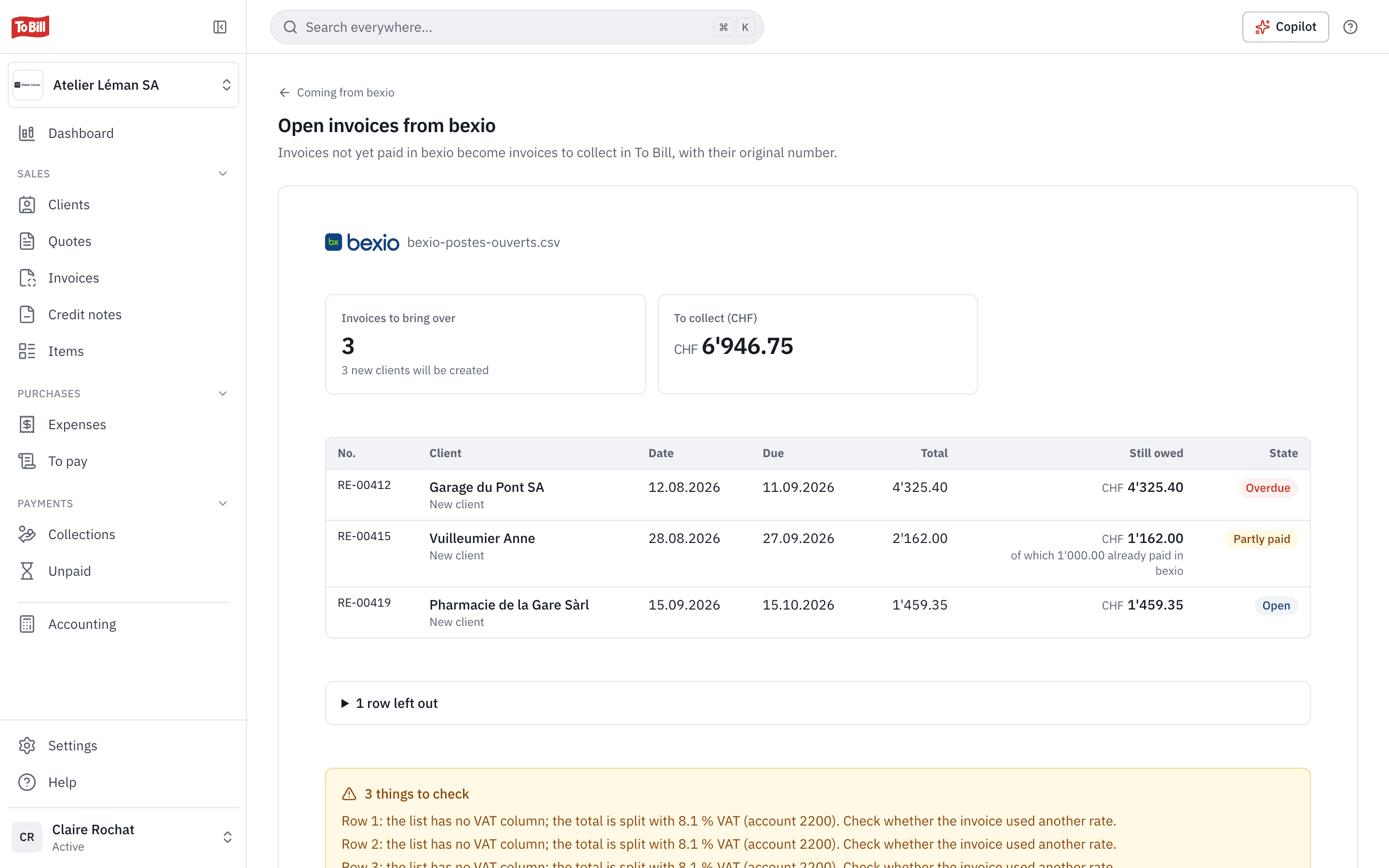The width and height of the screenshot is (1389, 868).
Task: Expand the "1 row left out" disclosure
Action: [817, 703]
